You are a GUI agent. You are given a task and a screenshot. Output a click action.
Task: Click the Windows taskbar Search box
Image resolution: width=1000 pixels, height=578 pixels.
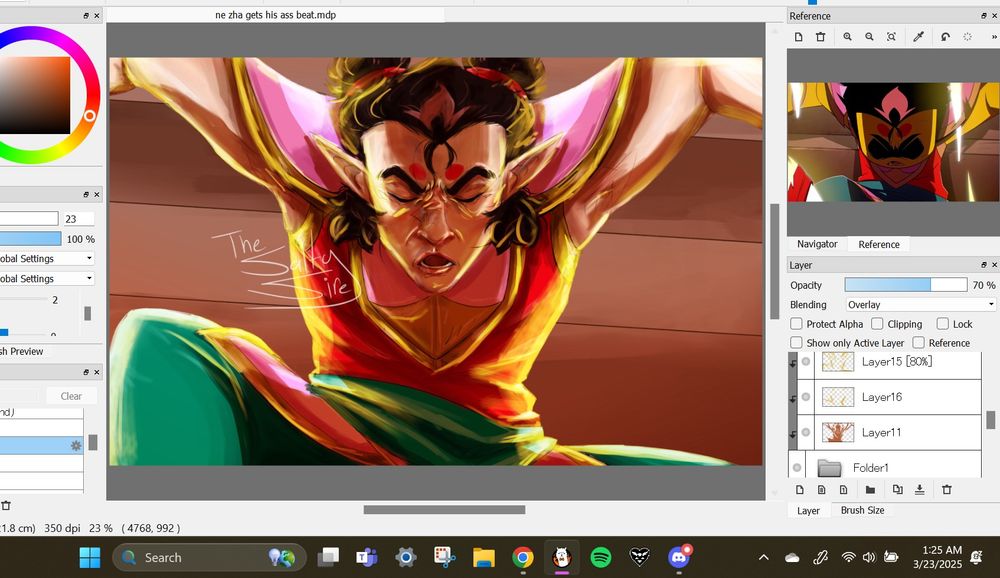pos(209,558)
